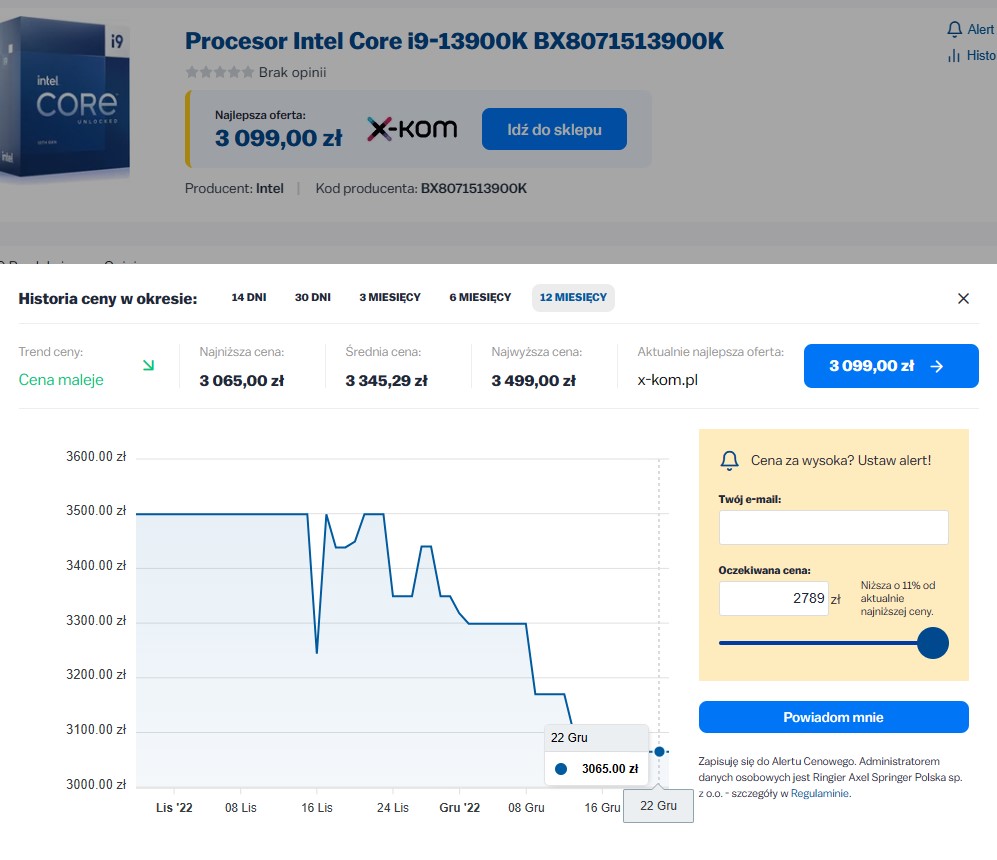Open the price history bar chart icon
Screen dimensions: 997x860
(x=954, y=56)
